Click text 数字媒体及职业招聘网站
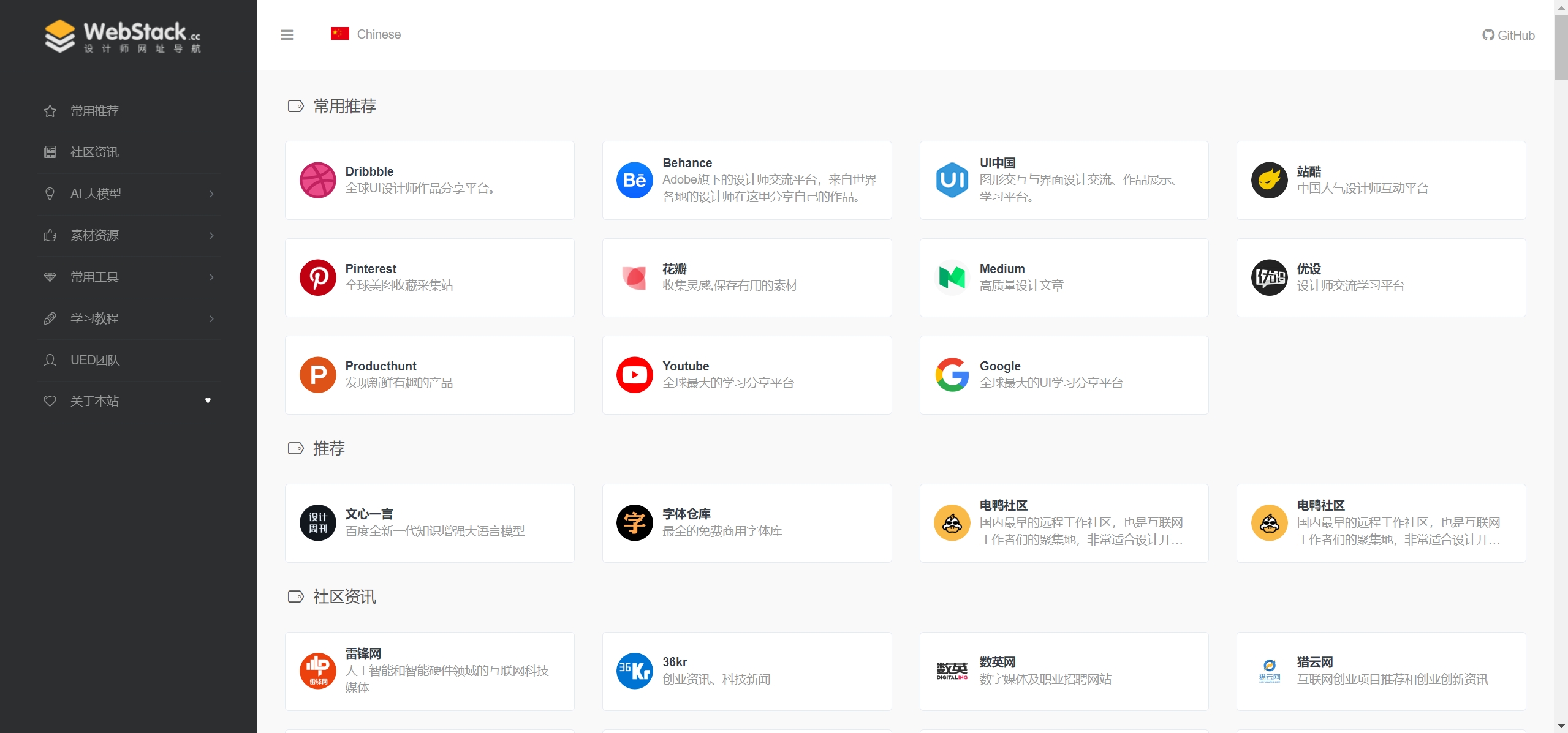Viewport: 1568px width, 733px height. tap(1045, 680)
